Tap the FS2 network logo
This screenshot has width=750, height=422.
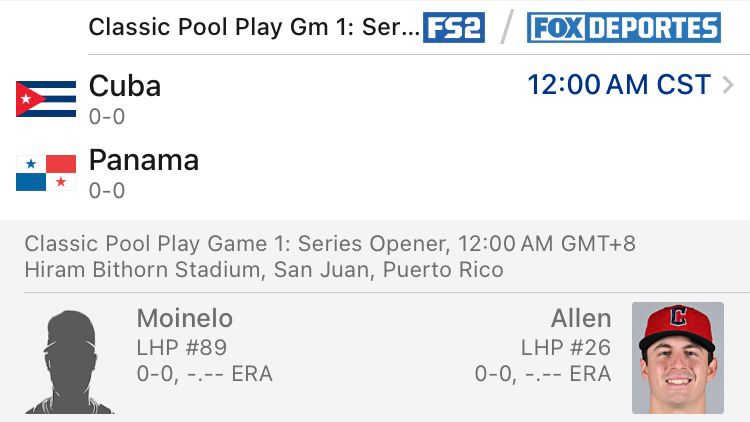click(454, 27)
